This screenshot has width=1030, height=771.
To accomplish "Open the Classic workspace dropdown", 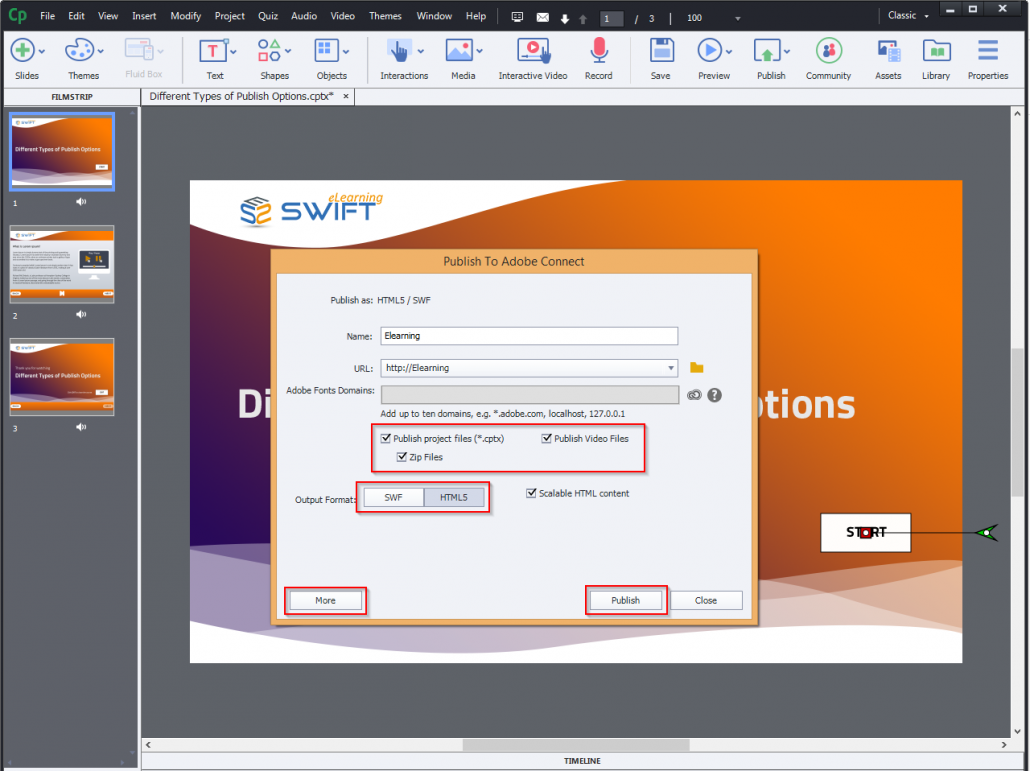I will (908, 16).
